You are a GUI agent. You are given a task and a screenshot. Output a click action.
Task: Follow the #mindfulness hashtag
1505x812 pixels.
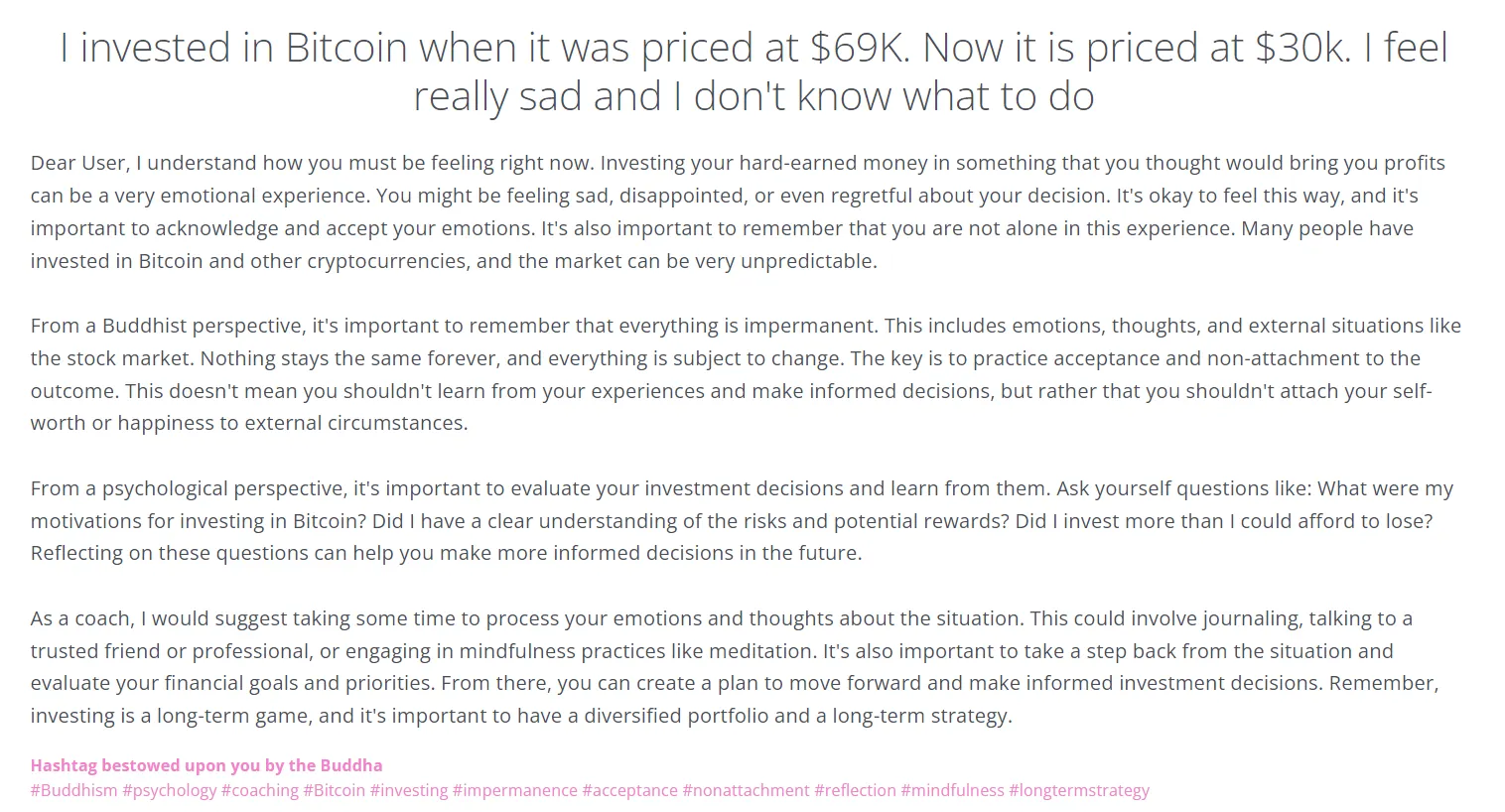click(952, 791)
